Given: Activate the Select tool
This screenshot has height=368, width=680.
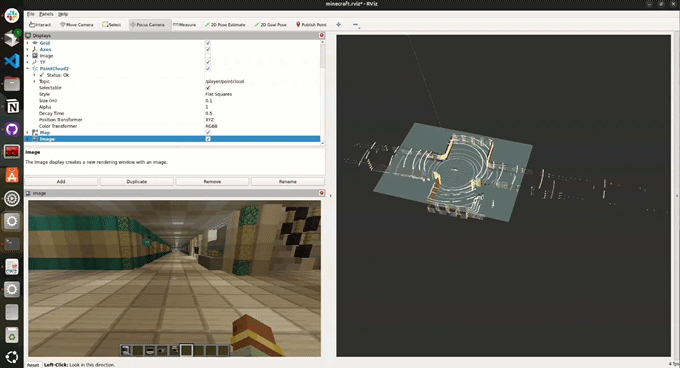Looking at the screenshot, I should [x=112, y=25].
